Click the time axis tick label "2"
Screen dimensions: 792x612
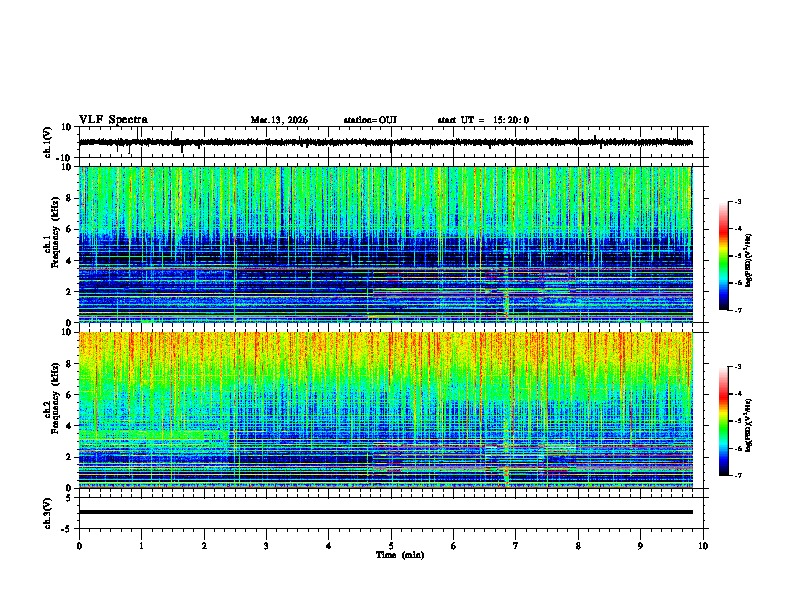pyautogui.click(x=204, y=546)
